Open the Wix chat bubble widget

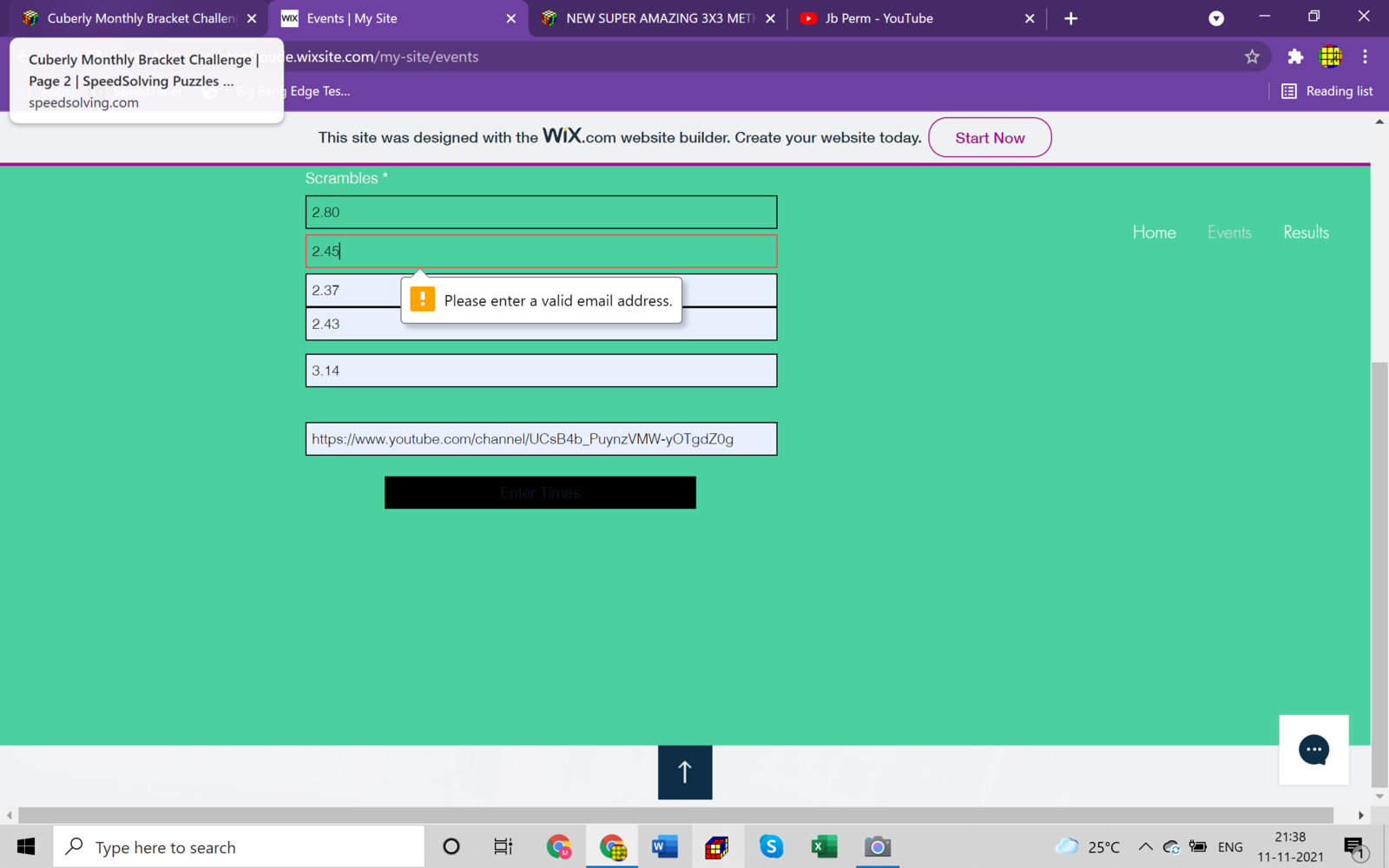(x=1313, y=750)
